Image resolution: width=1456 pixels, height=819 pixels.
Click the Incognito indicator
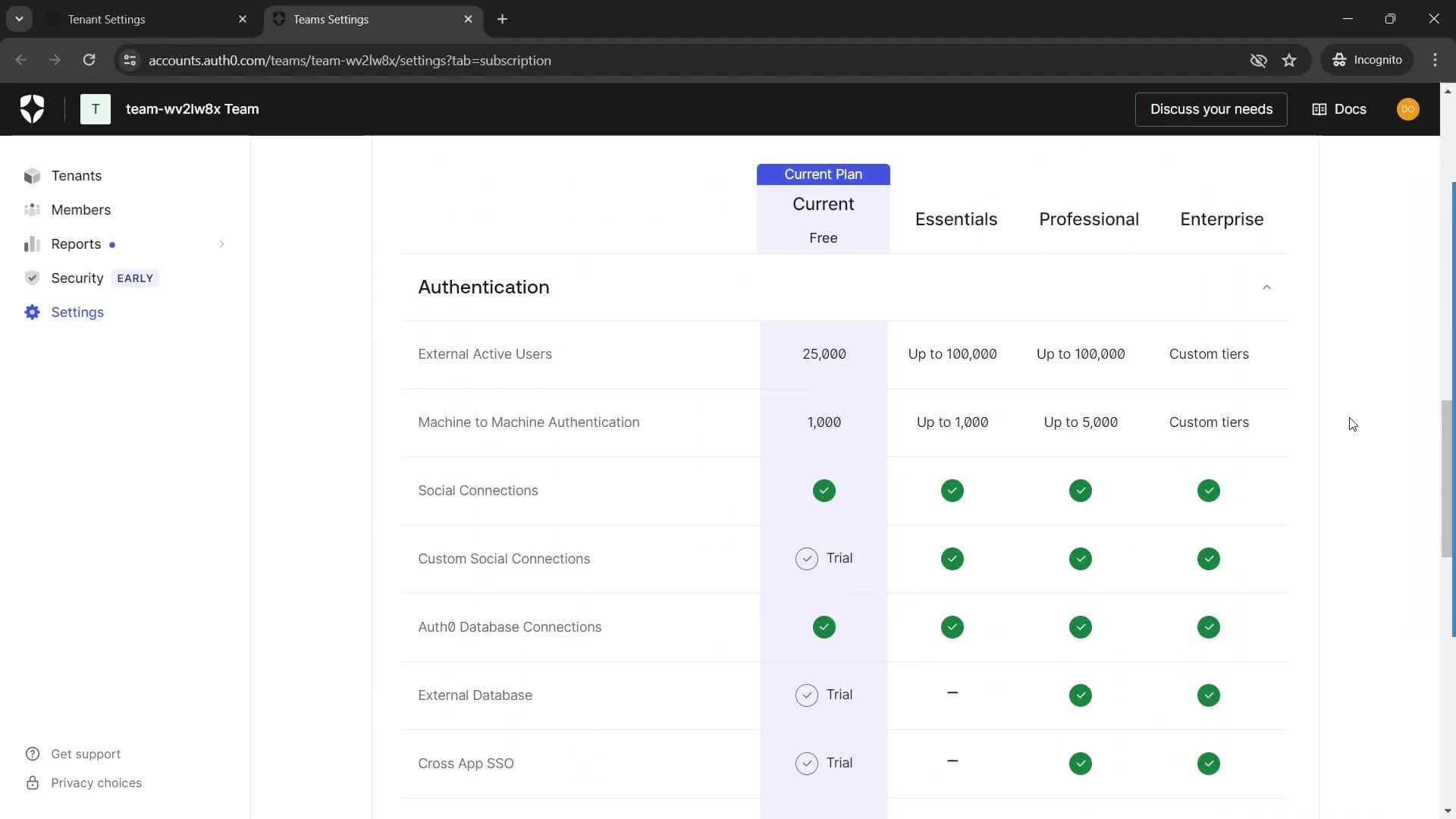1367,60
